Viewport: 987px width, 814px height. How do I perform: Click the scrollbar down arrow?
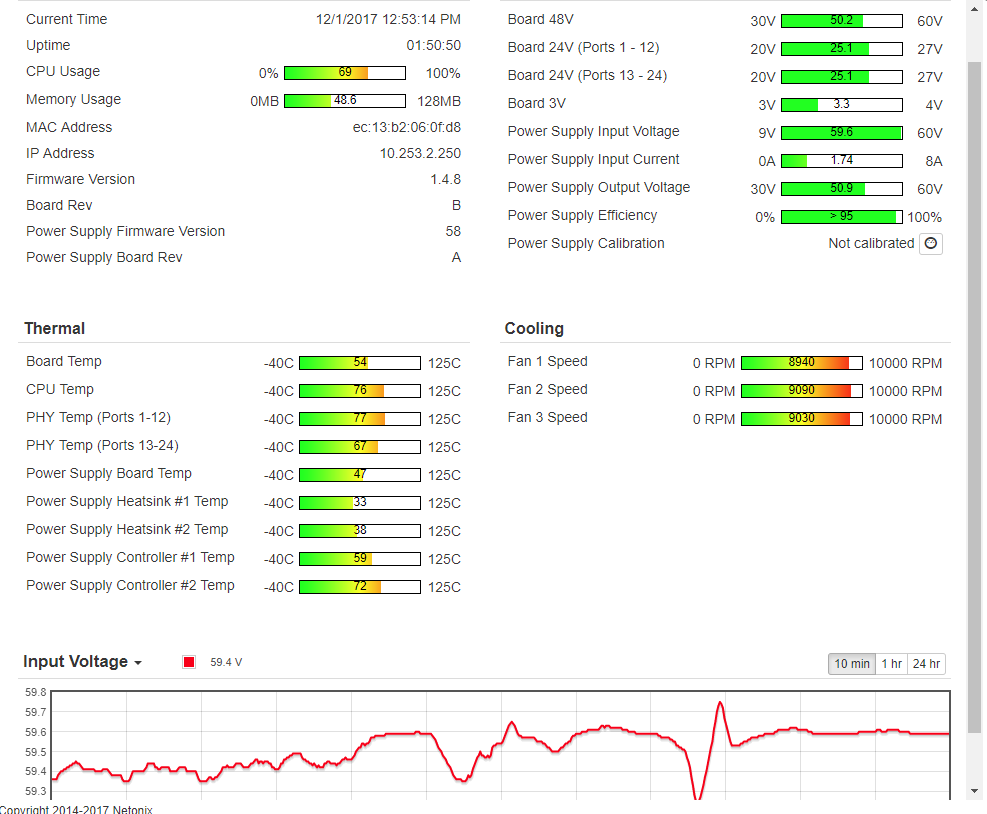click(x=975, y=791)
